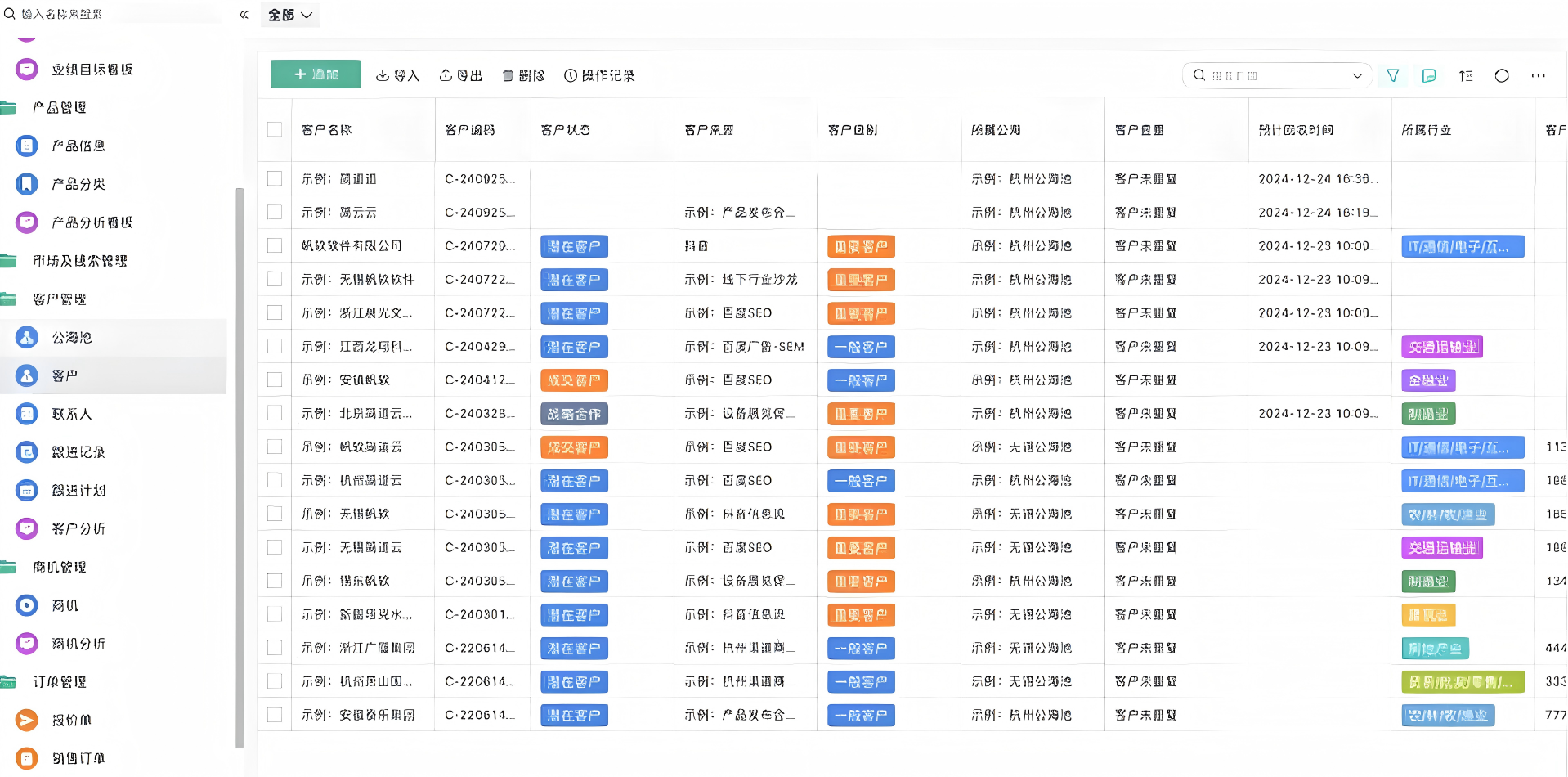Click the trash delete icon
1568x777 pixels.
(508, 75)
